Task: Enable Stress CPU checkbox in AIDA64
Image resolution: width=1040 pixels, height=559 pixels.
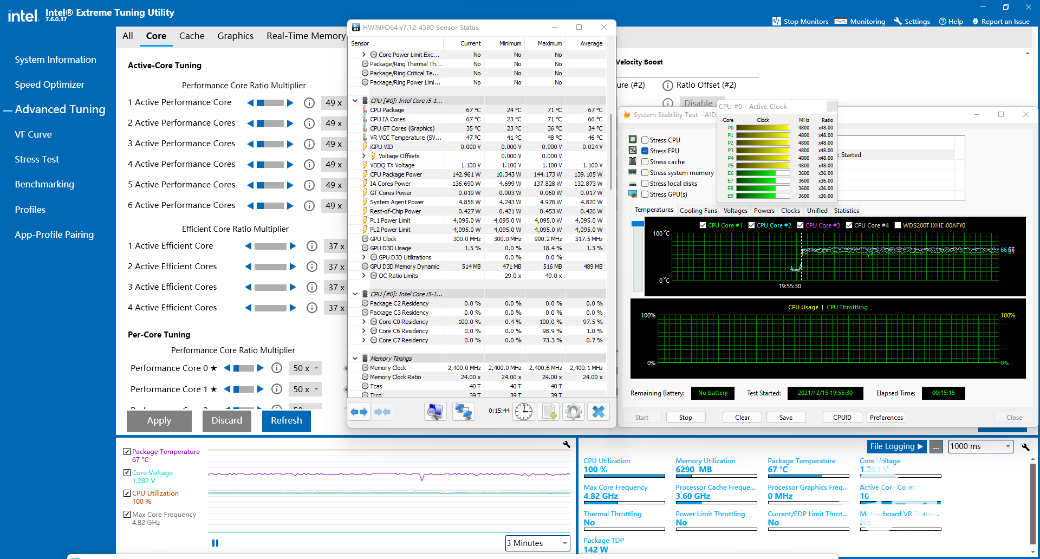Action: coord(645,140)
